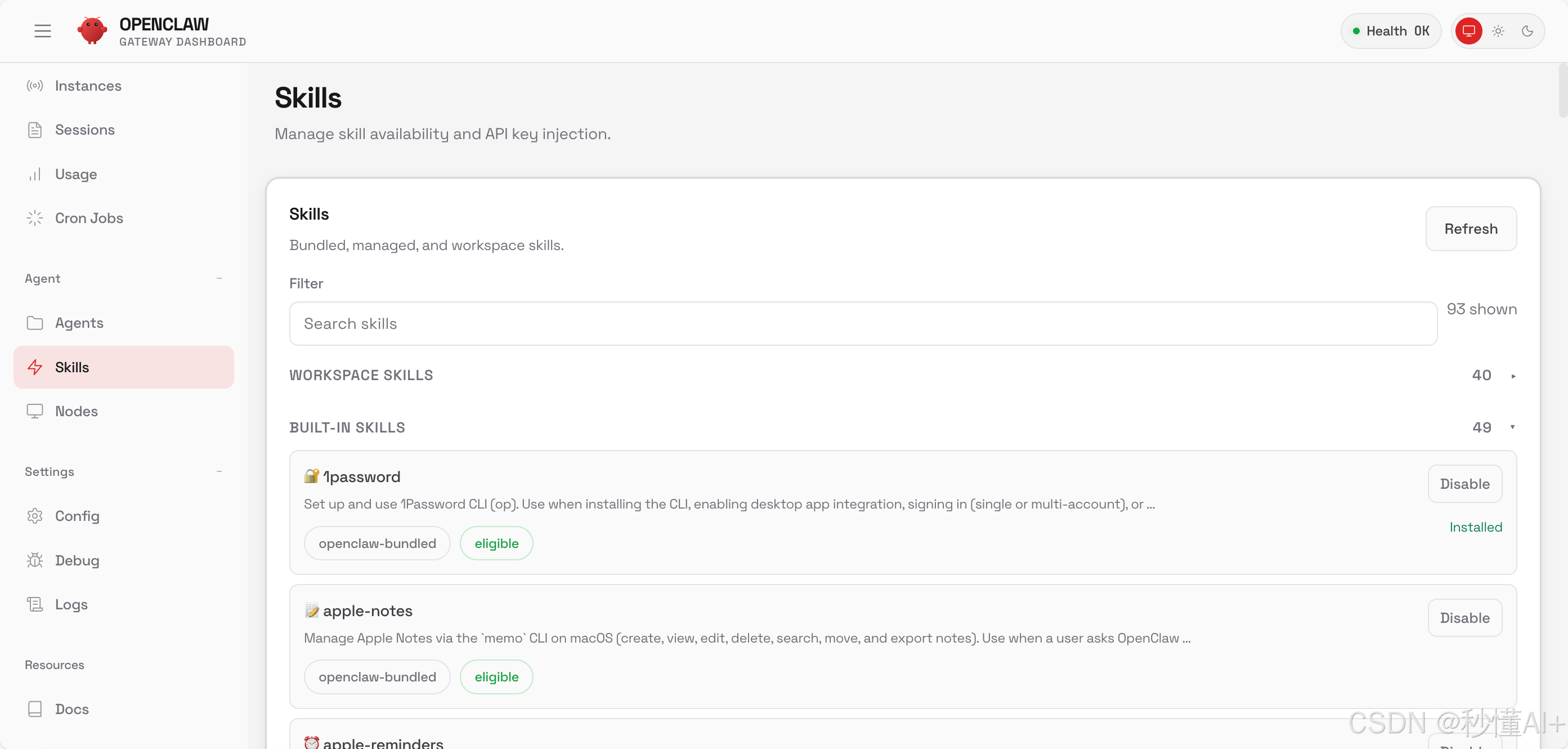Click the hamburger menu icon
Screen dimensions: 1568x749
pos(42,31)
